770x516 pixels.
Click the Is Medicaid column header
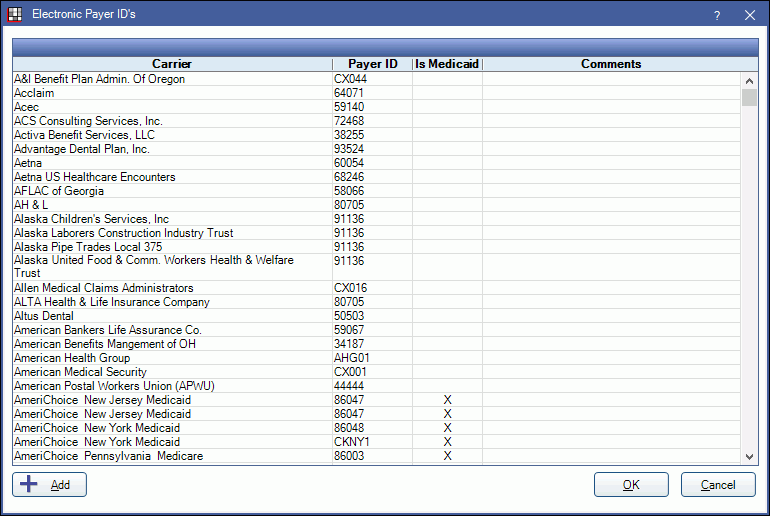[447, 64]
